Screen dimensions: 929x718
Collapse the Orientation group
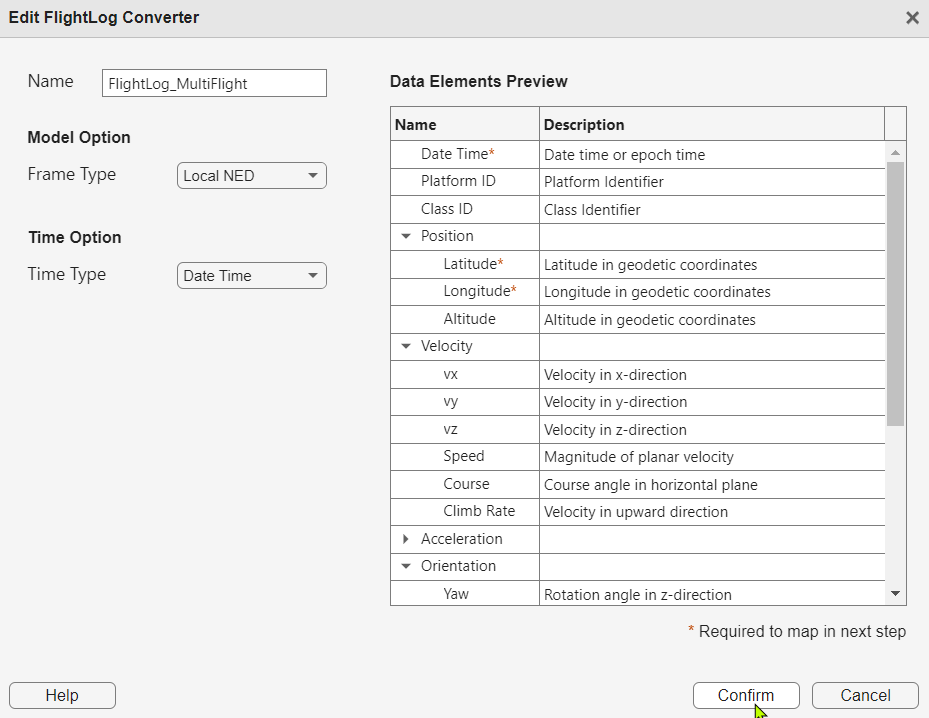coord(406,566)
